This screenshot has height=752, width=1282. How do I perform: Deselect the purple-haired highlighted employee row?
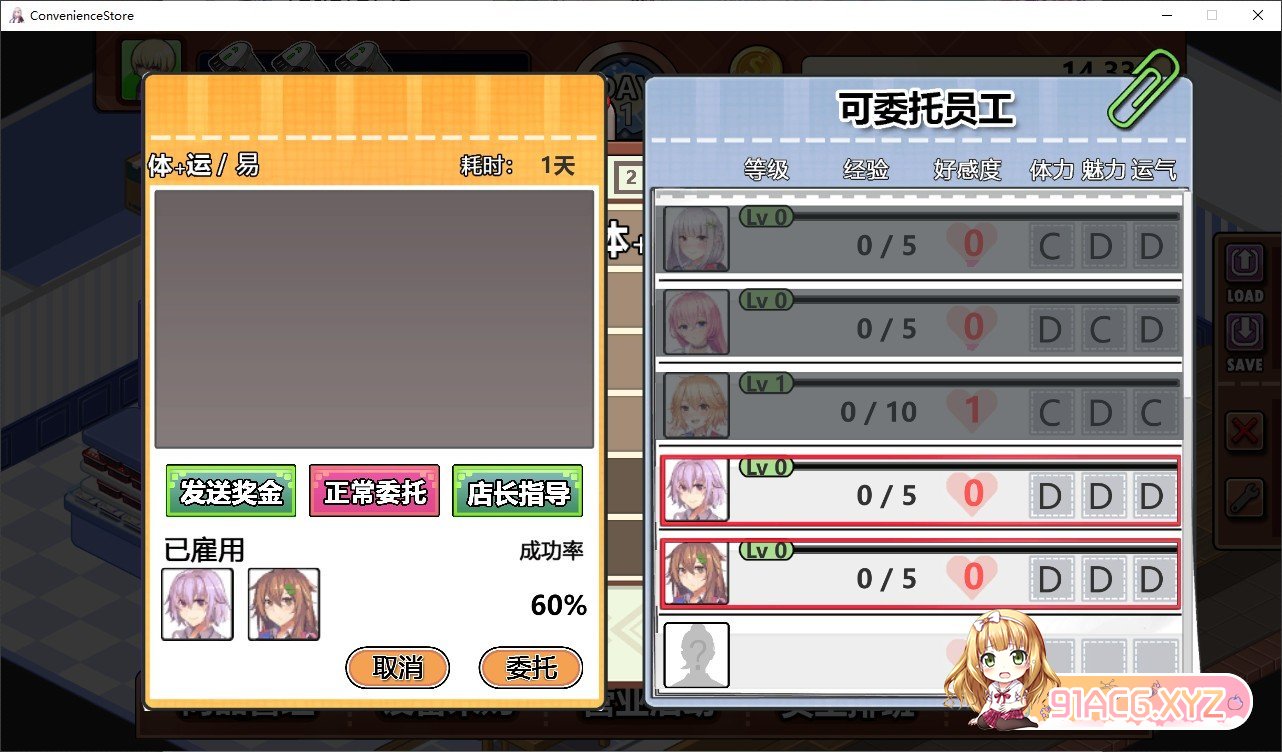coord(920,490)
